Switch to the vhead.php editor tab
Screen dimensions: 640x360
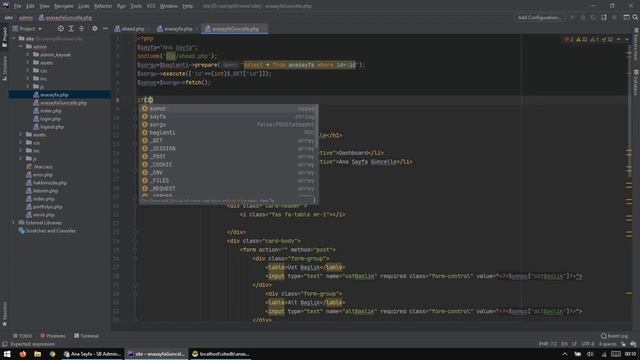tap(132, 29)
